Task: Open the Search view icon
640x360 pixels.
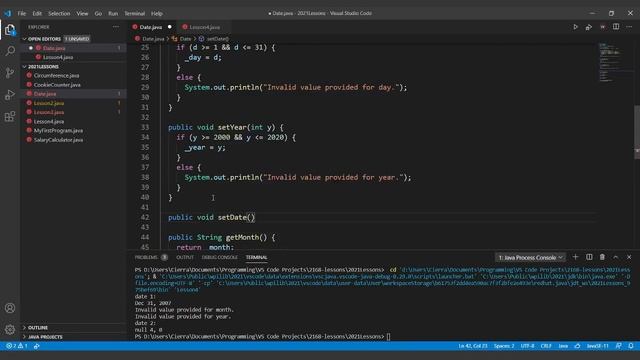Action: (x=10, y=51)
